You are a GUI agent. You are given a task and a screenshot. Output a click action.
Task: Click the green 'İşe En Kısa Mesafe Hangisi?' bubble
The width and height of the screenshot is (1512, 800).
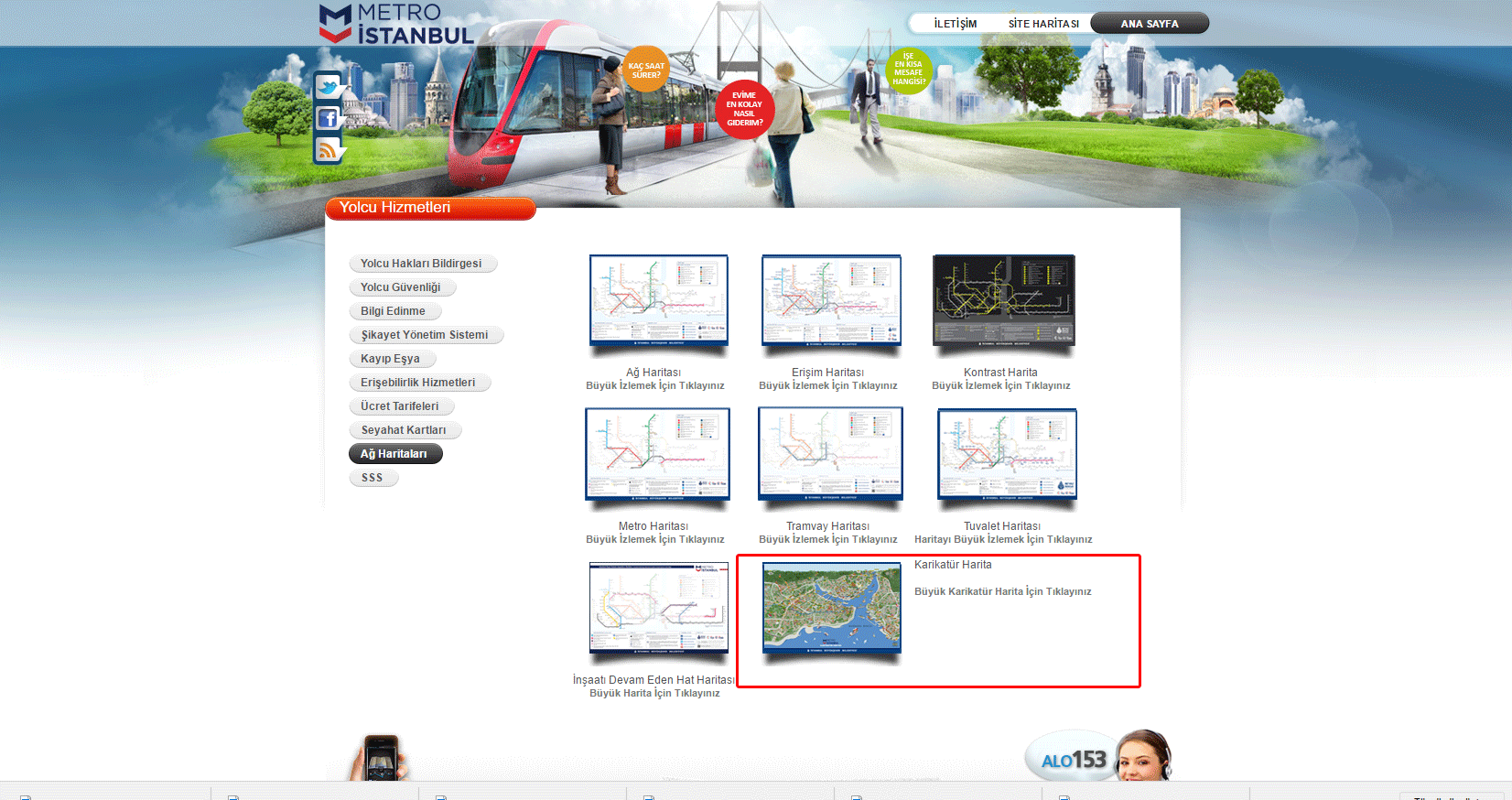click(x=909, y=70)
